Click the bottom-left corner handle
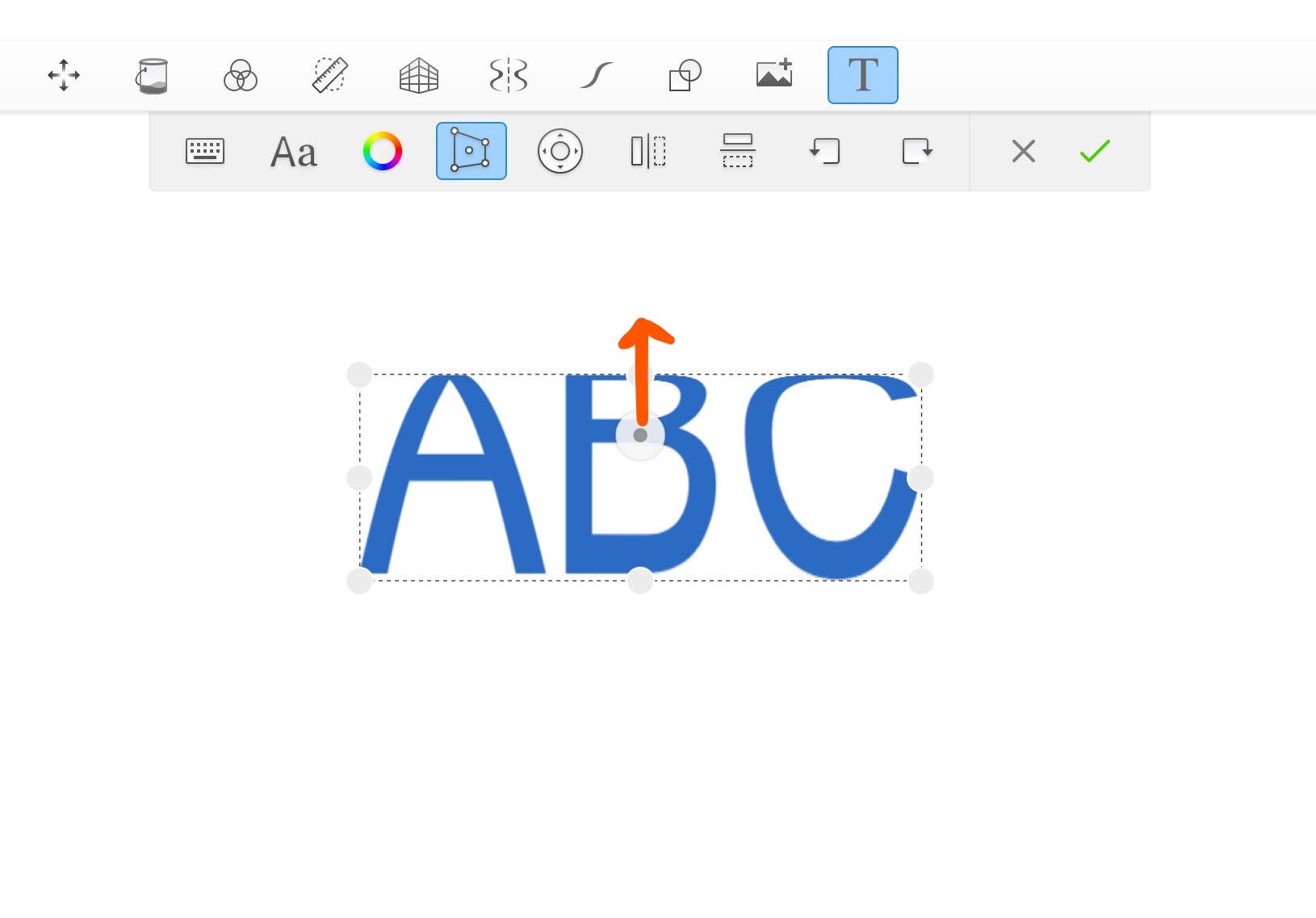The image size is (1316, 918). pos(359,581)
